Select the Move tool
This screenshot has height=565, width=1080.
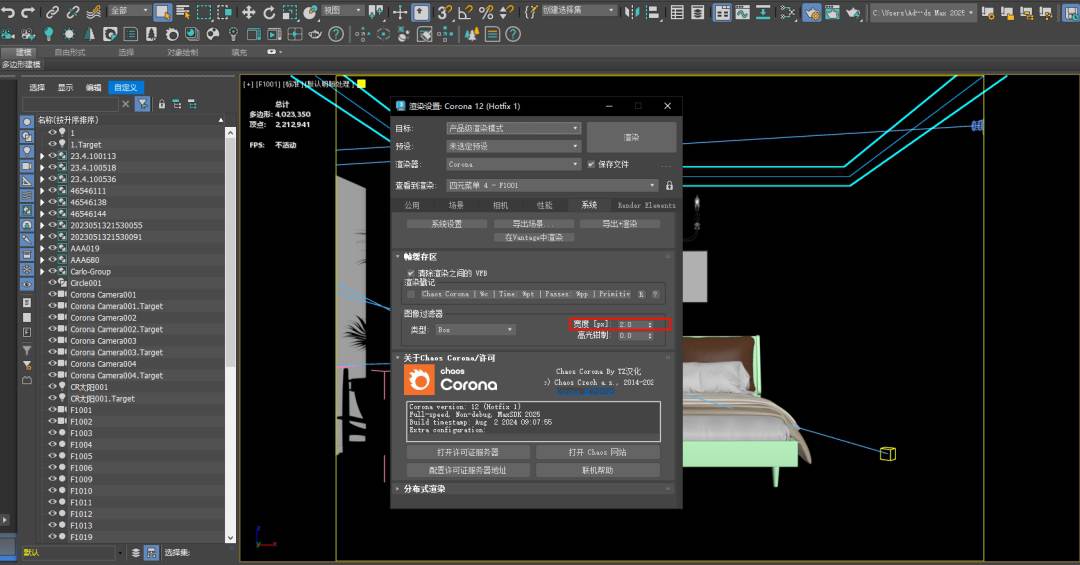(x=249, y=12)
